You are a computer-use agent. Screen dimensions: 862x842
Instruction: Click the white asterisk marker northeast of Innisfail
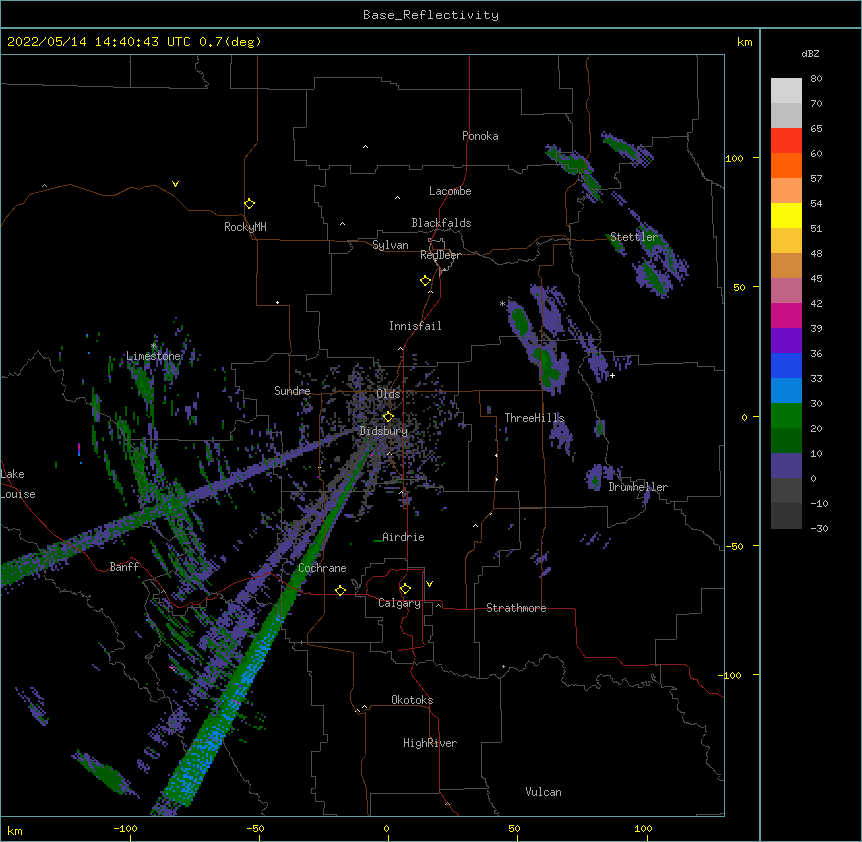click(x=502, y=304)
